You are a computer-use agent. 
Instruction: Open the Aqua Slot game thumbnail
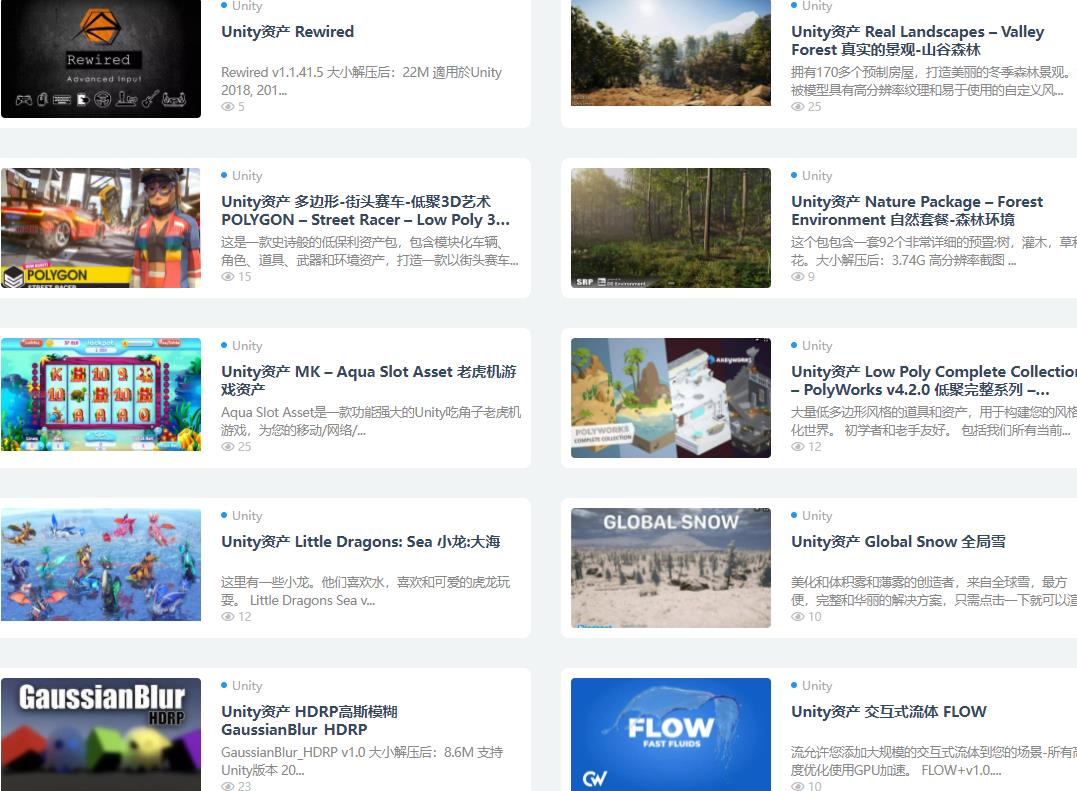pos(101,395)
